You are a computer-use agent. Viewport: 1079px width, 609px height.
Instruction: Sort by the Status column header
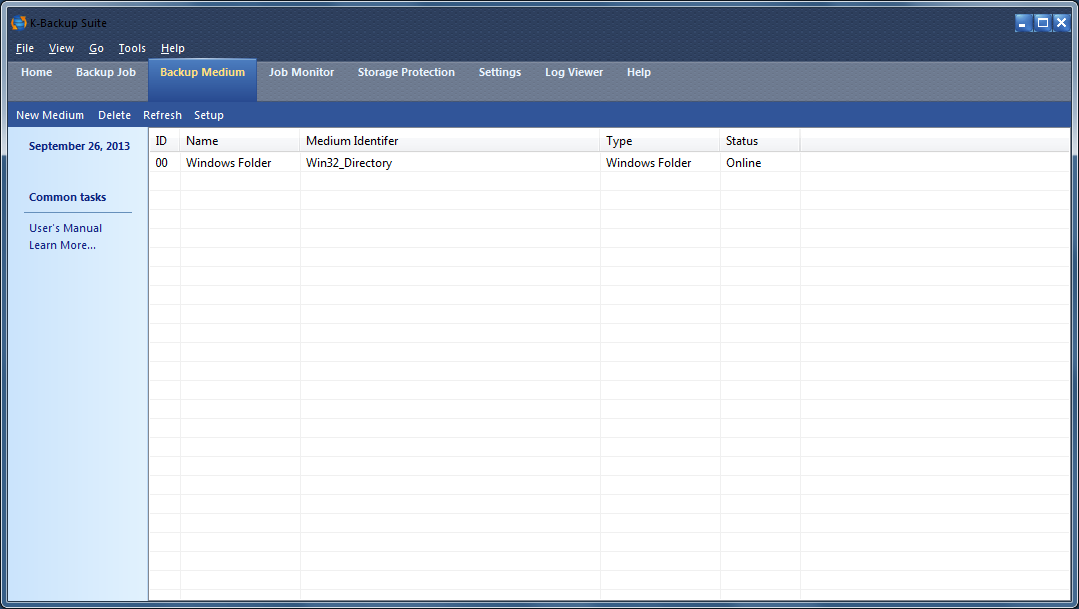click(760, 140)
